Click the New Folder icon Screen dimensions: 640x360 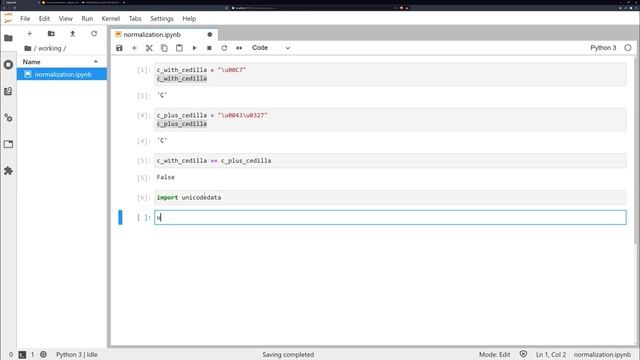(51, 33)
